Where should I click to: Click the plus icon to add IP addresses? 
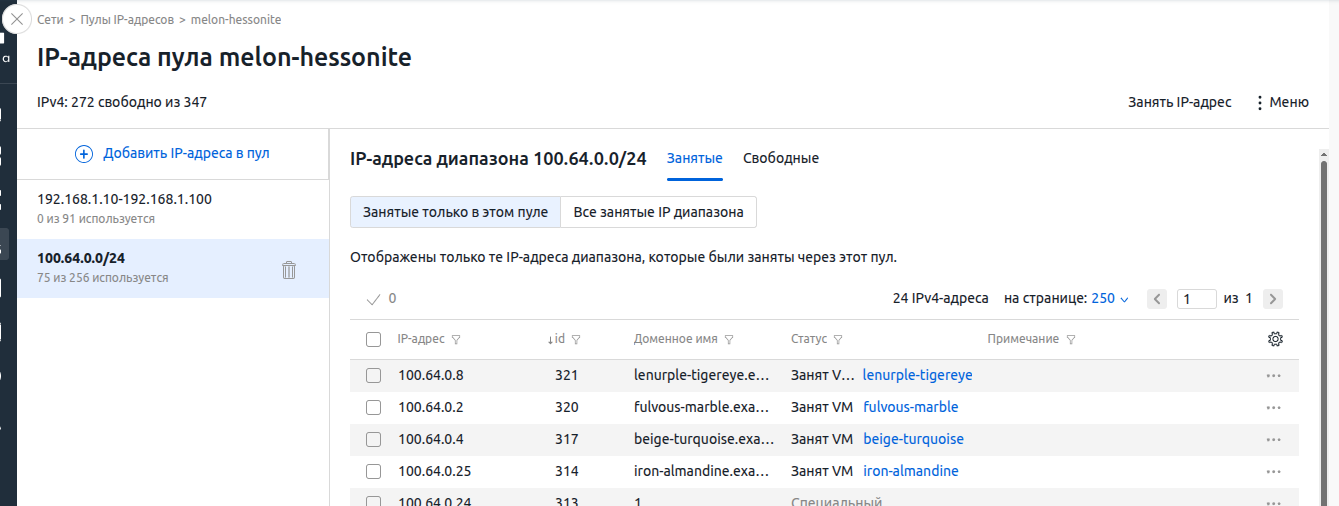pyautogui.click(x=84, y=154)
